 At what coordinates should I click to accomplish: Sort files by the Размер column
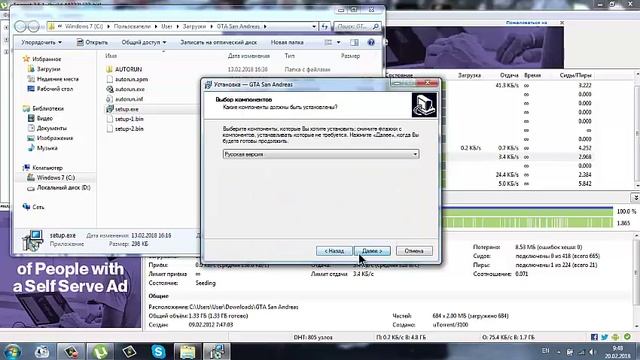tap(350, 56)
